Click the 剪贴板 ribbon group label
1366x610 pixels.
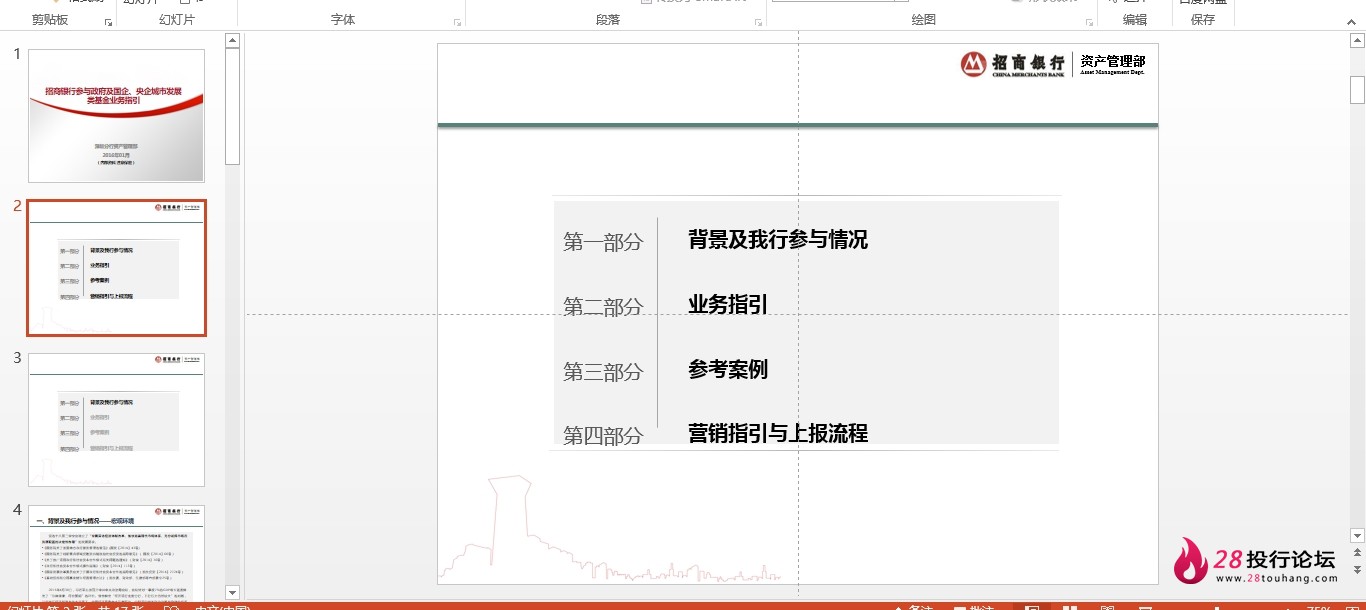[50, 20]
